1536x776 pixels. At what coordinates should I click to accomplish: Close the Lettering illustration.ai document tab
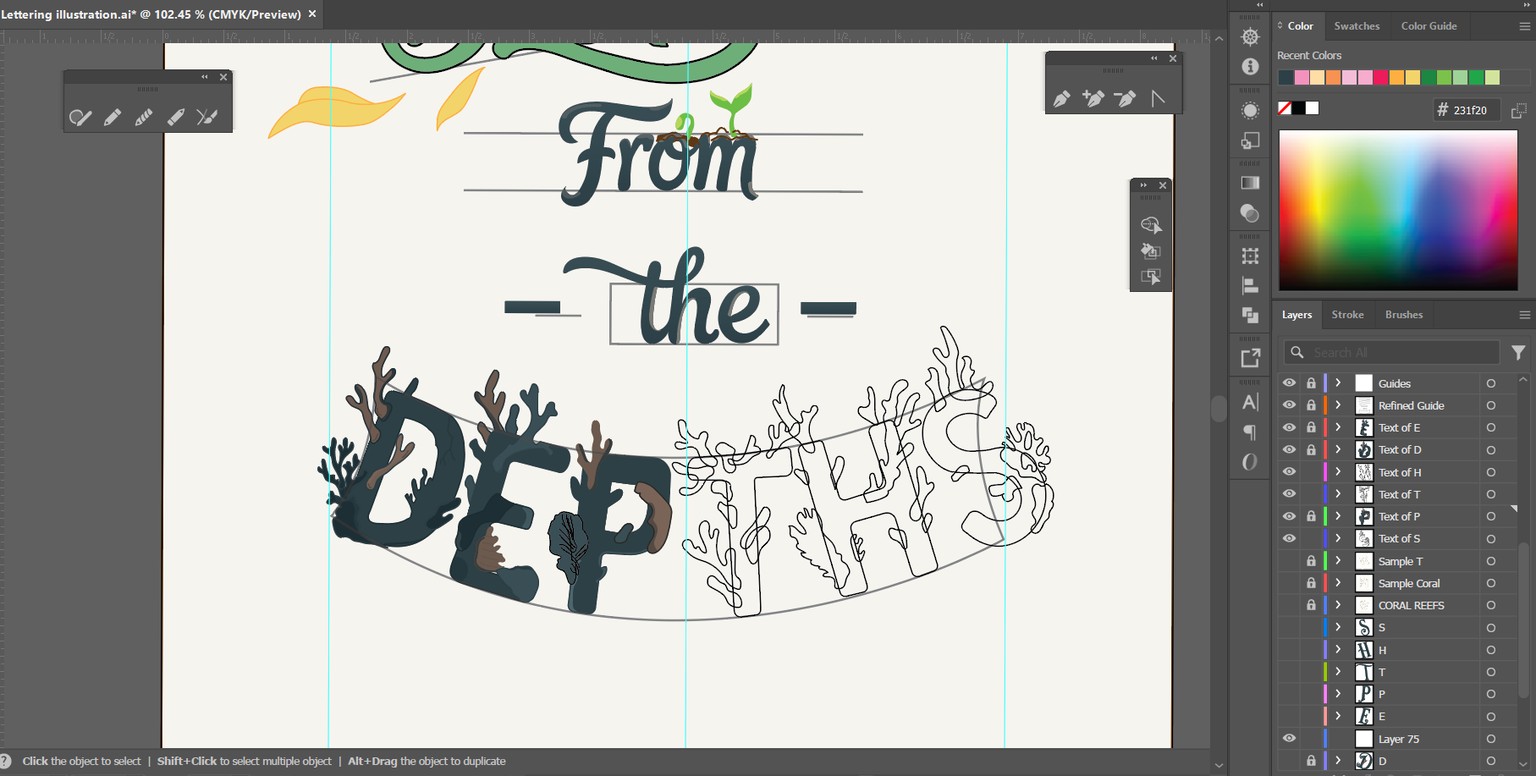(x=312, y=14)
